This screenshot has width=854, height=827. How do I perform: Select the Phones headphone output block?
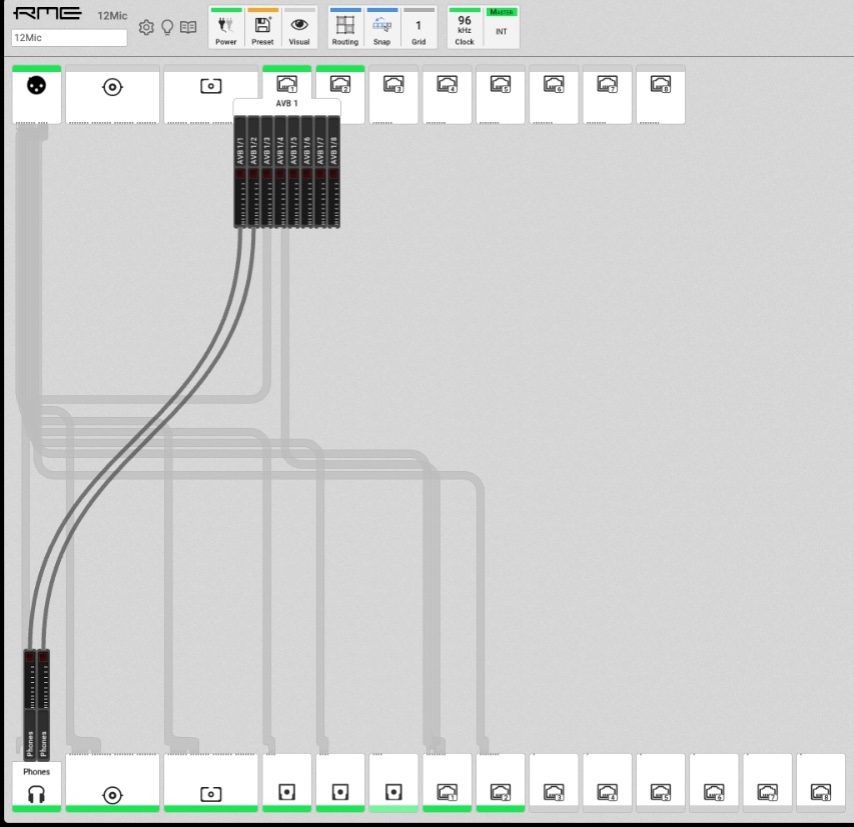(37, 784)
